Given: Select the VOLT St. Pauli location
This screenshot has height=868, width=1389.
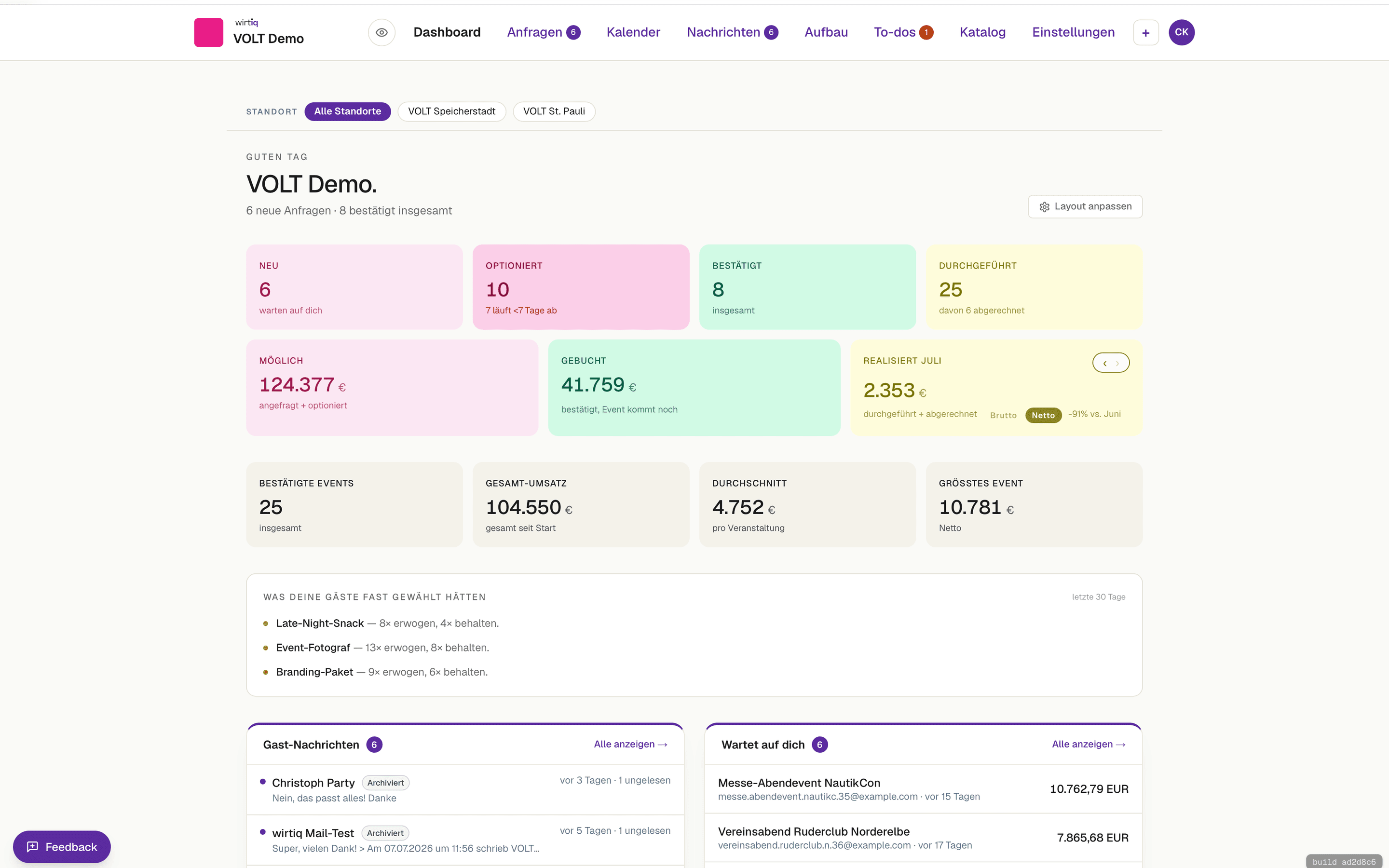Looking at the screenshot, I should click(x=554, y=111).
